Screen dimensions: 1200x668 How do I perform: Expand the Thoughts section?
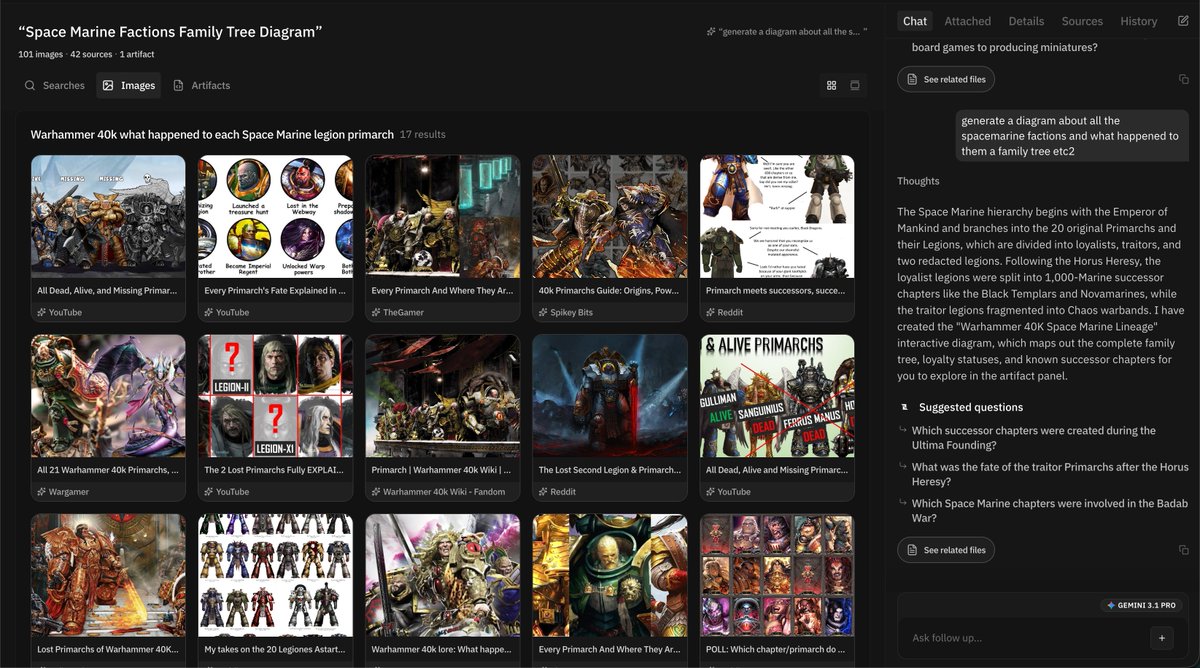918,181
